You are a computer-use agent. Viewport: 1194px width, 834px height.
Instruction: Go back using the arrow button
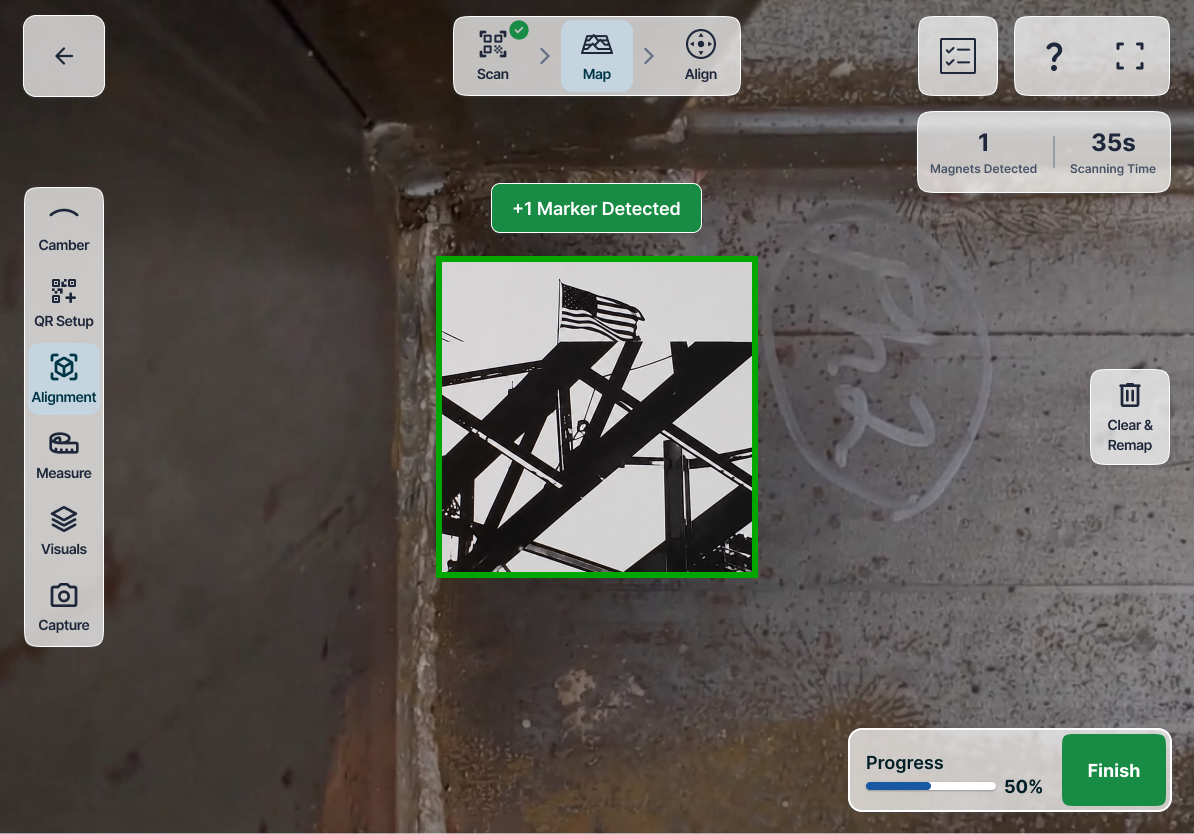tap(64, 56)
